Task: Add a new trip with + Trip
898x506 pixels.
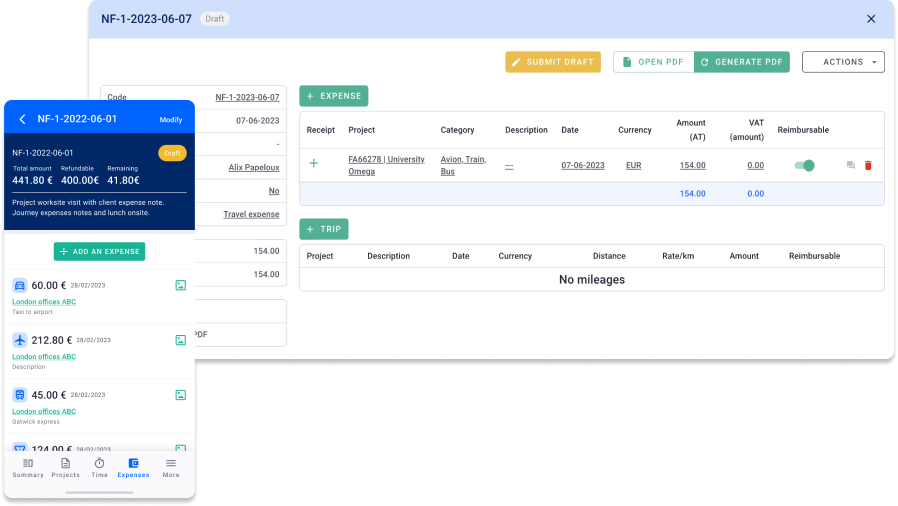Action: tap(324, 229)
